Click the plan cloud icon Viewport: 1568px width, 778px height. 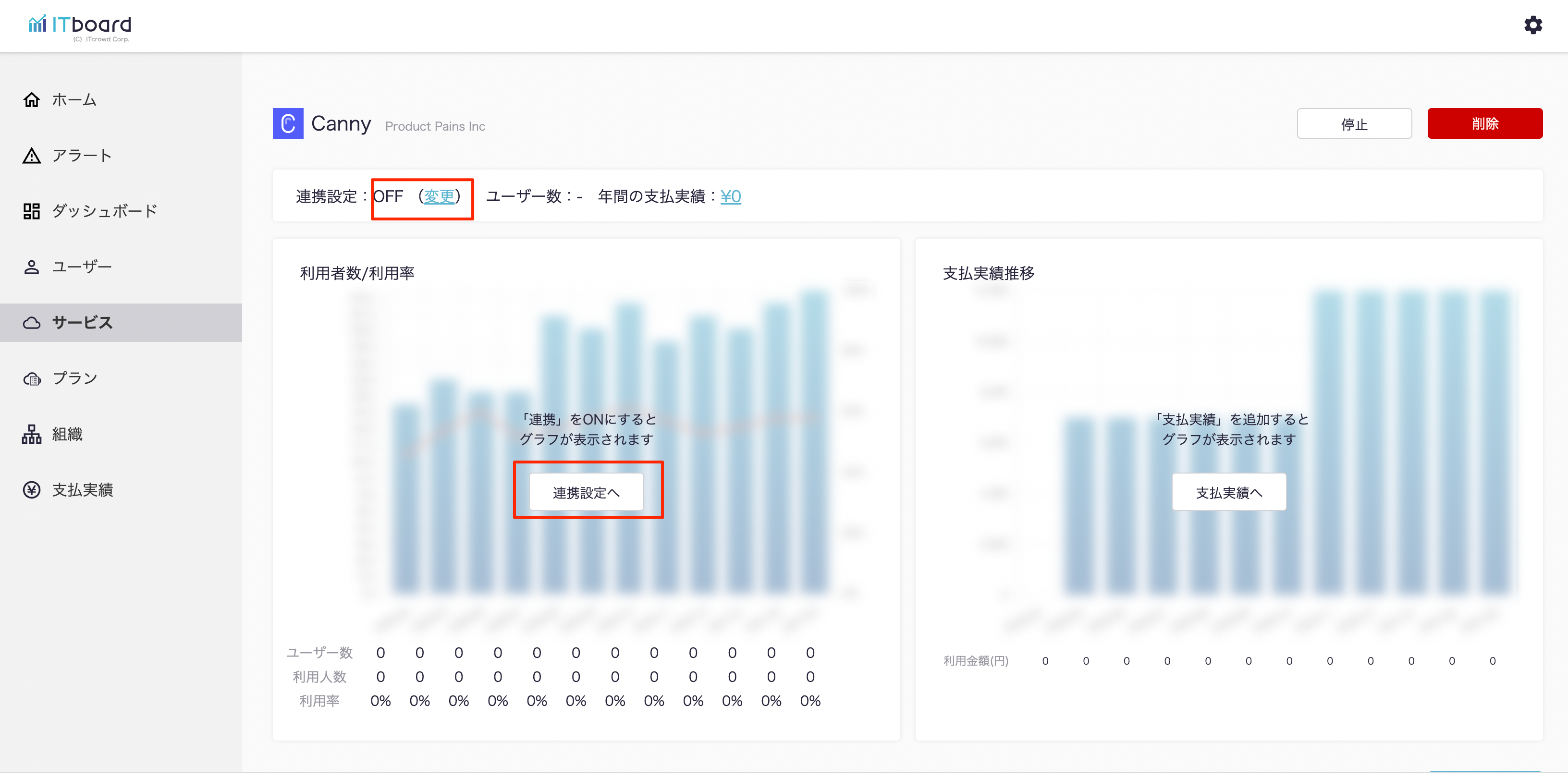click(32, 378)
